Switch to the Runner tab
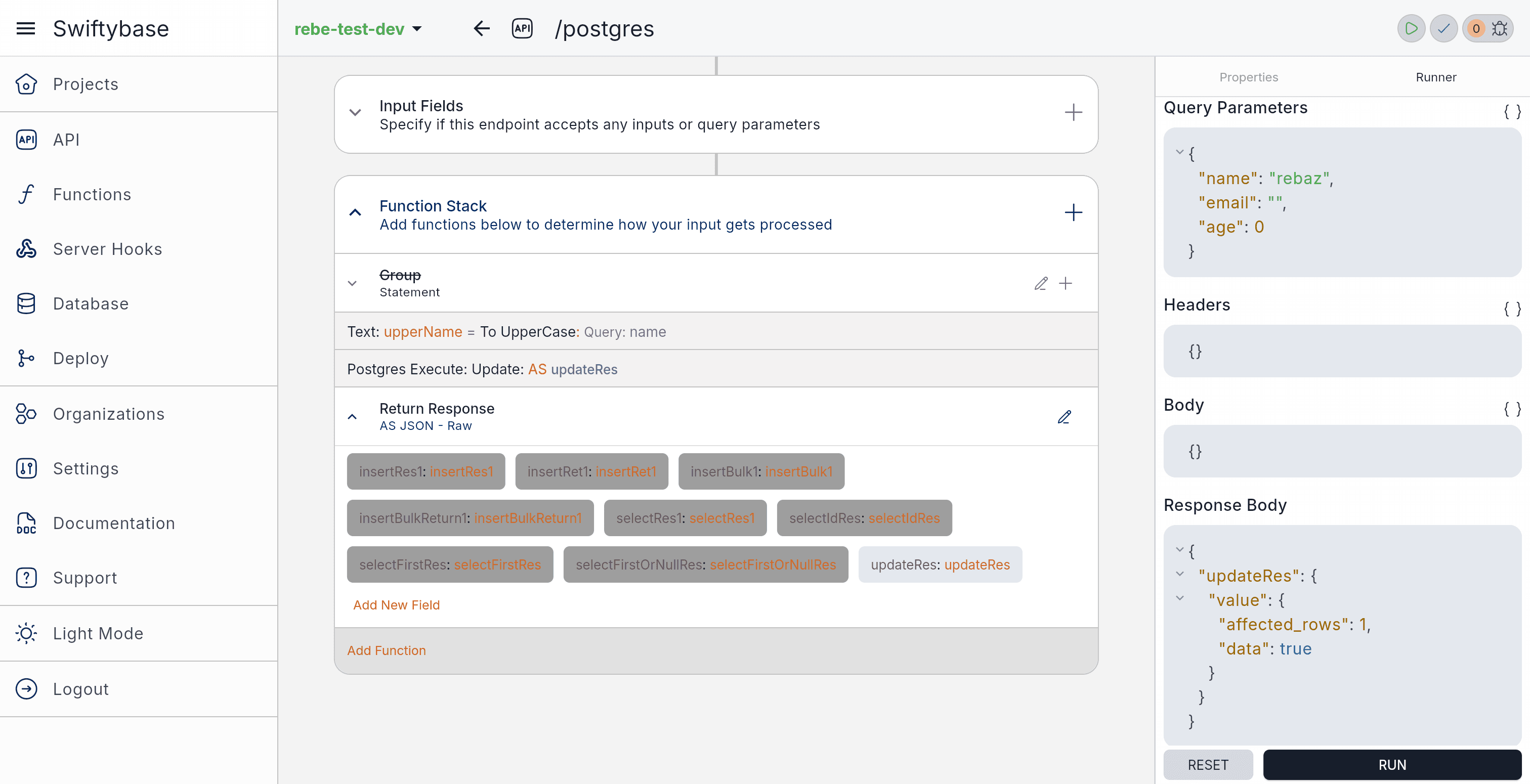The image size is (1530, 784). click(1435, 77)
